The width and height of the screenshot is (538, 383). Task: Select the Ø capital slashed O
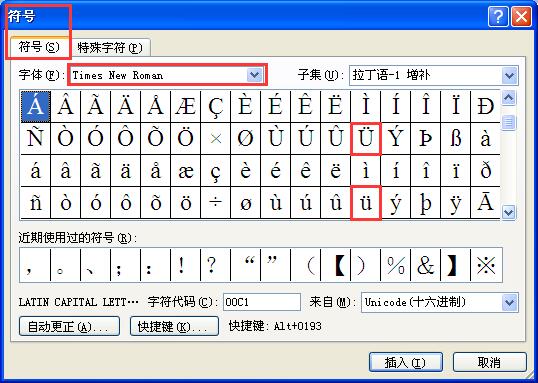click(246, 139)
